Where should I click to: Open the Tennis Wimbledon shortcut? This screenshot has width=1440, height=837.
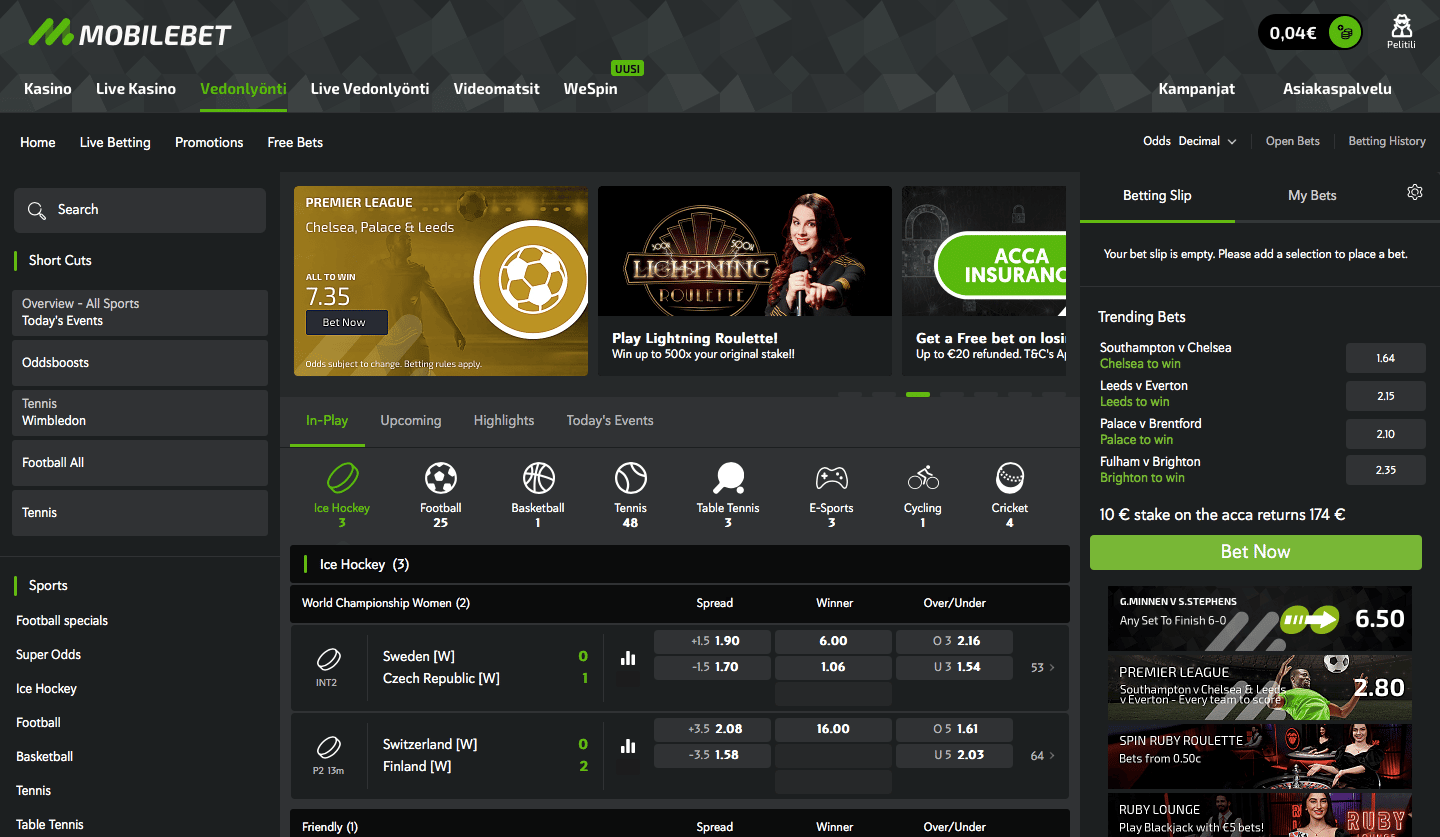tap(140, 413)
